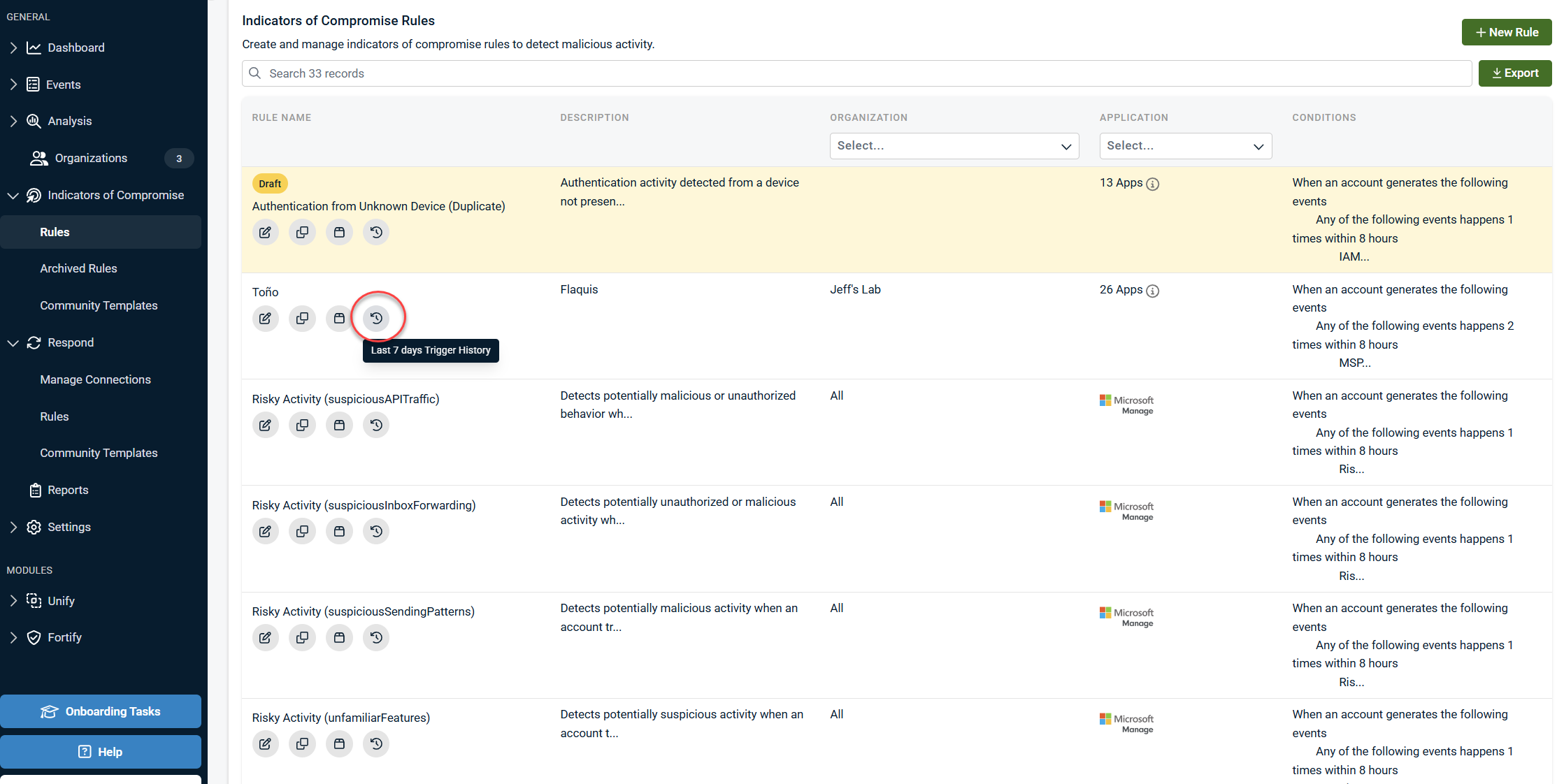
Task: Duplicate the Toño rule
Action: [302, 319]
